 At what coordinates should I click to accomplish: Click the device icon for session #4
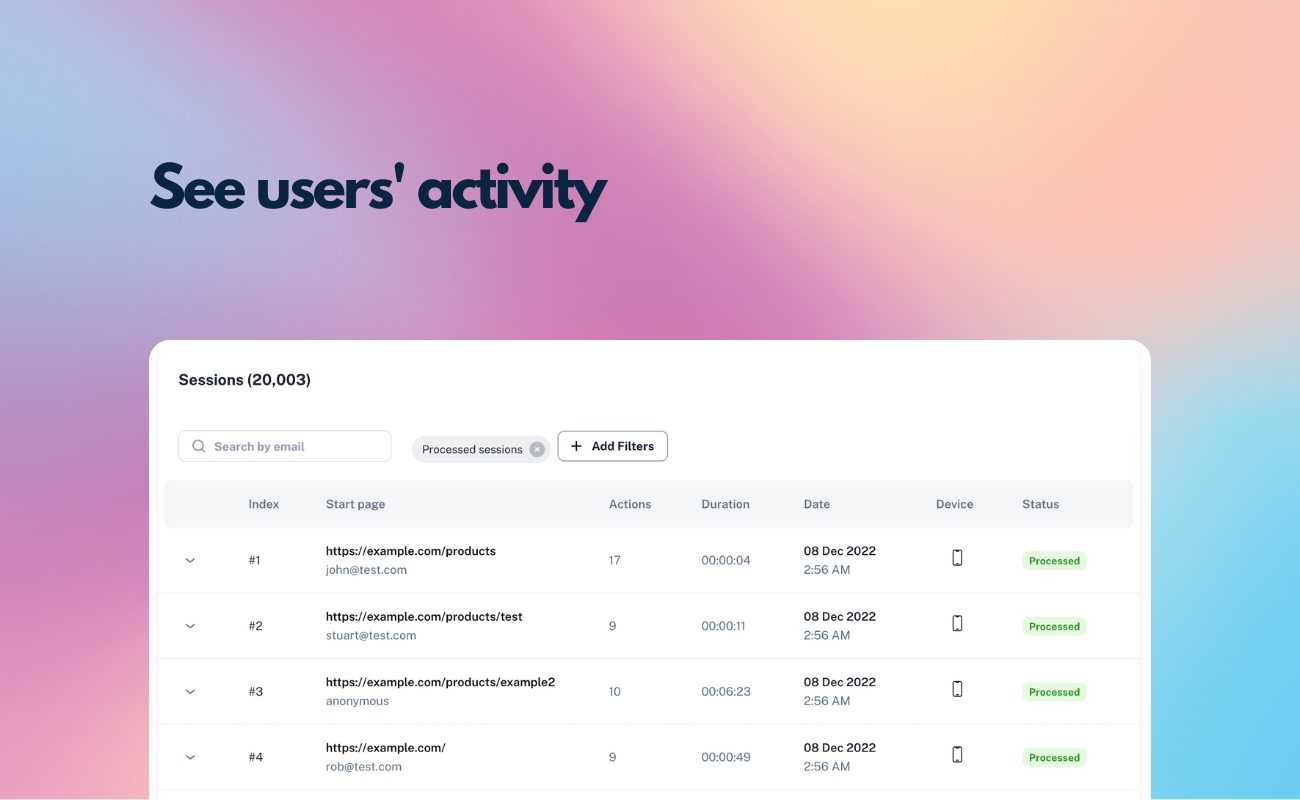tap(957, 755)
